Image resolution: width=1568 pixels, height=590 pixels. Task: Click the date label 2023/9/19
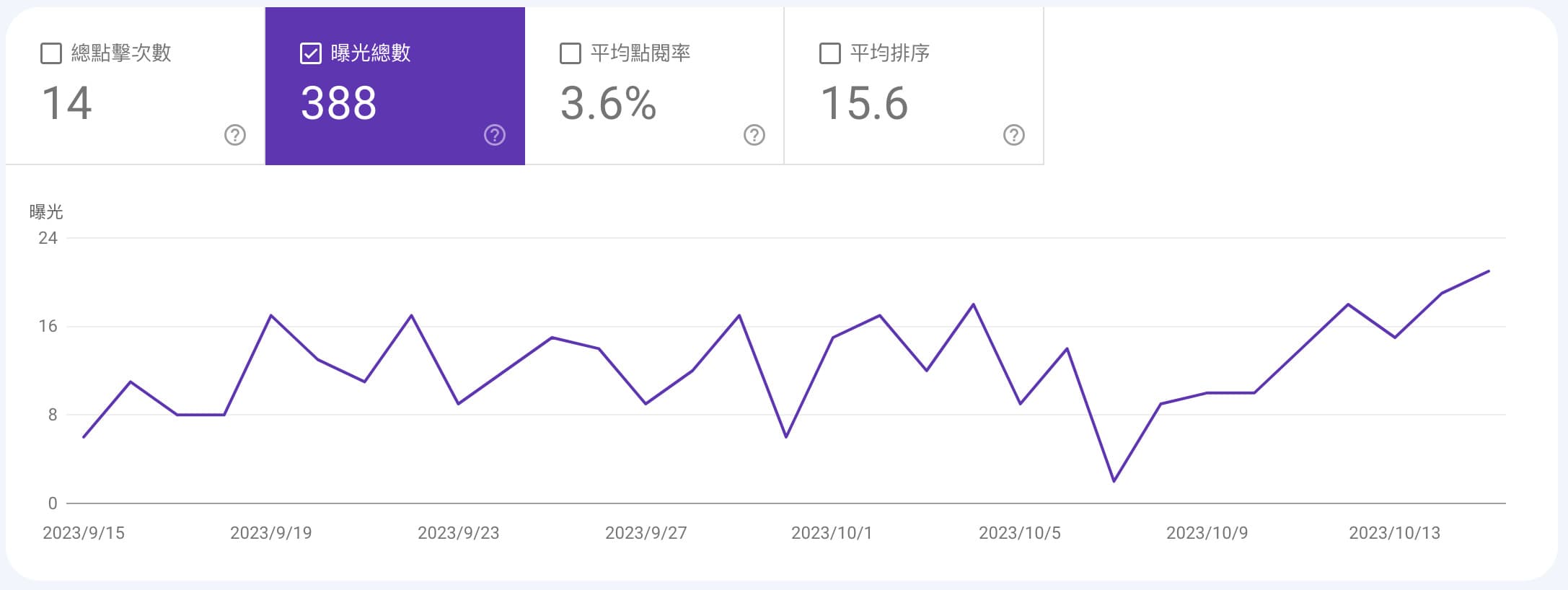point(271,533)
